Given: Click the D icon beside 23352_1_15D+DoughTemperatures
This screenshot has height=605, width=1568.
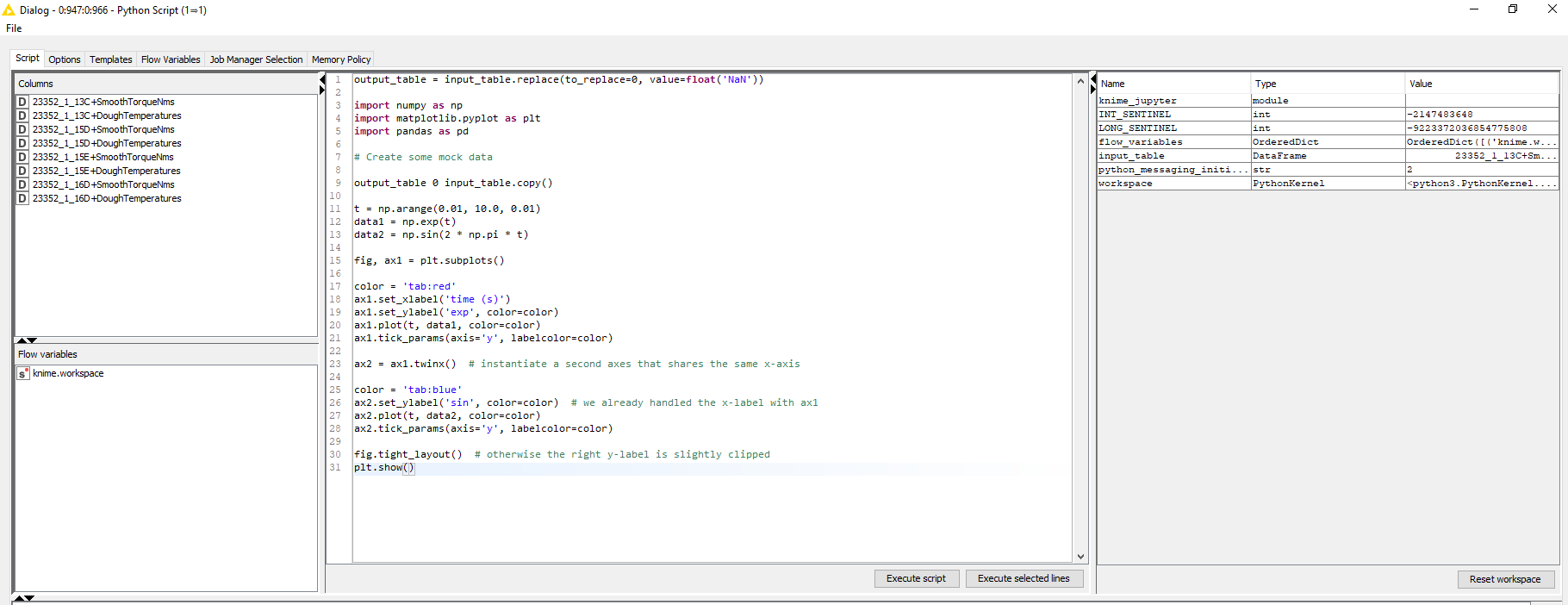Looking at the screenshot, I should pos(22,143).
